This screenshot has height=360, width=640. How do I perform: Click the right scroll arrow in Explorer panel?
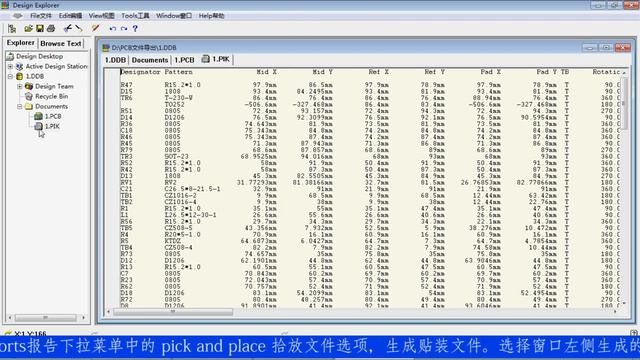(x=84, y=317)
